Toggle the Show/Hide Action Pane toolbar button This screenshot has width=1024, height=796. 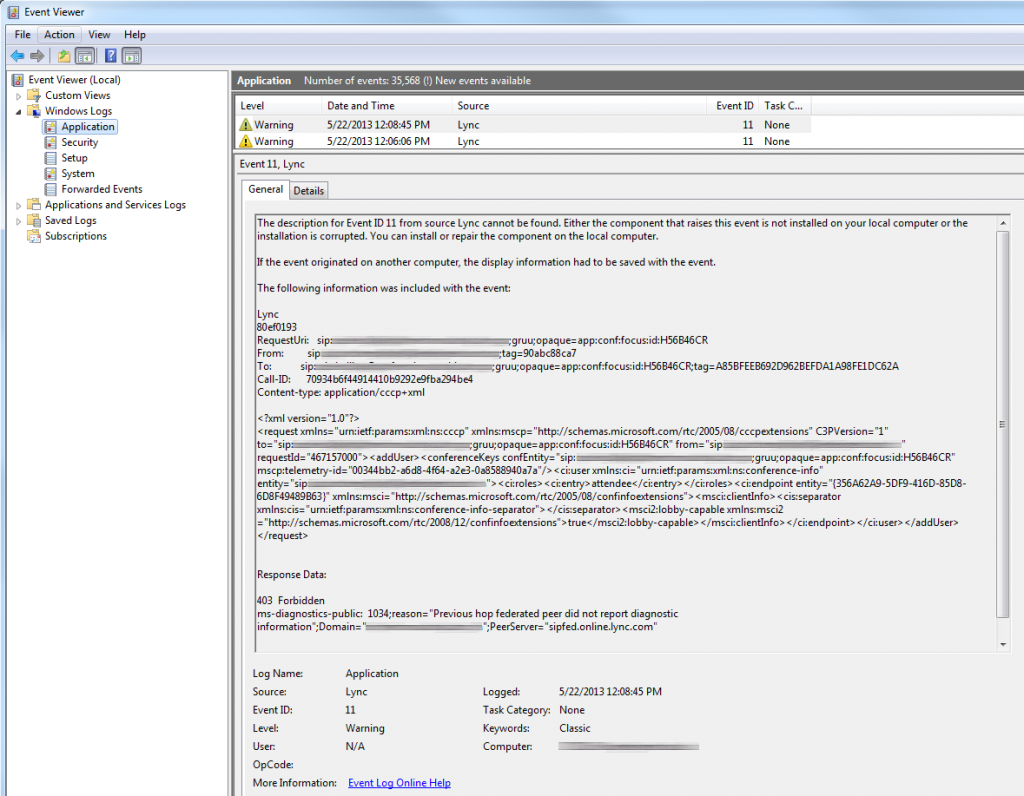coord(132,56)
